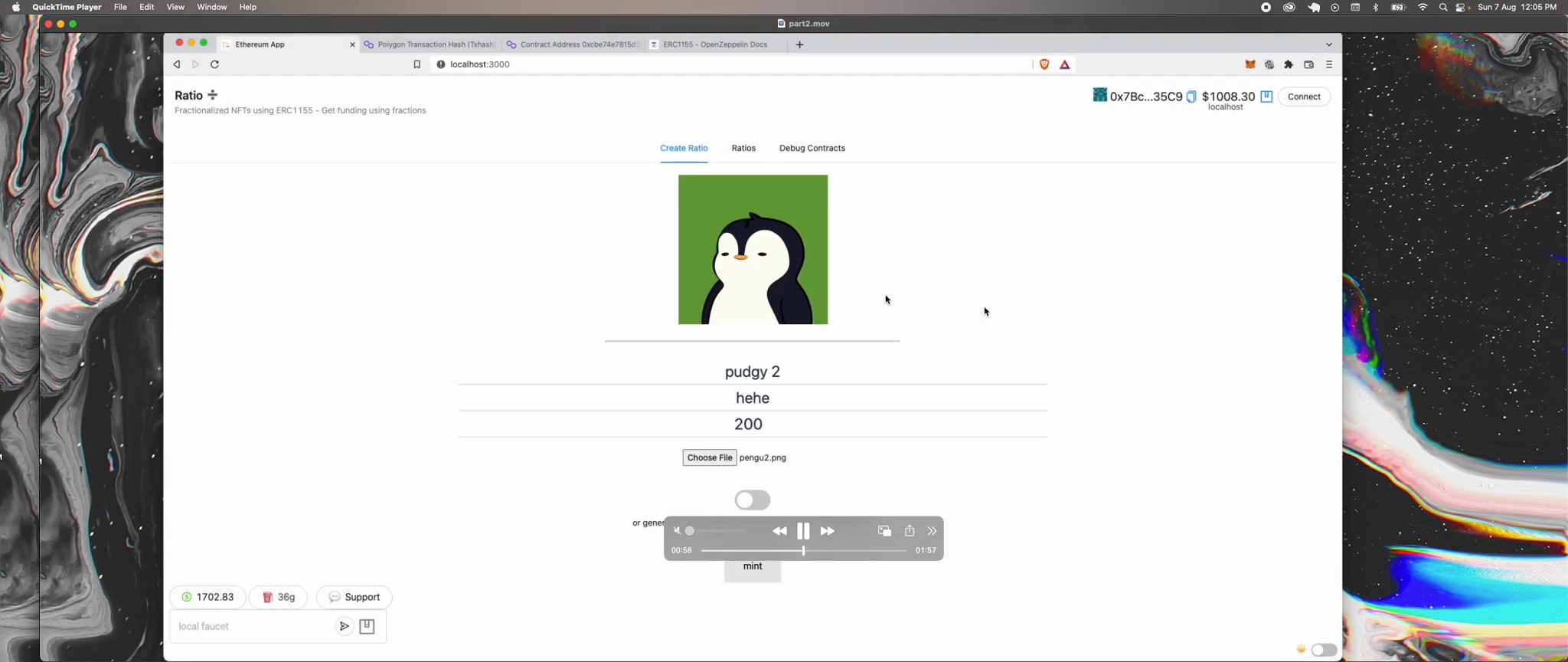Open the Extensions puzzle-piece menu
Screen dimensions: 1568x662
click(x=1289, y=65)
